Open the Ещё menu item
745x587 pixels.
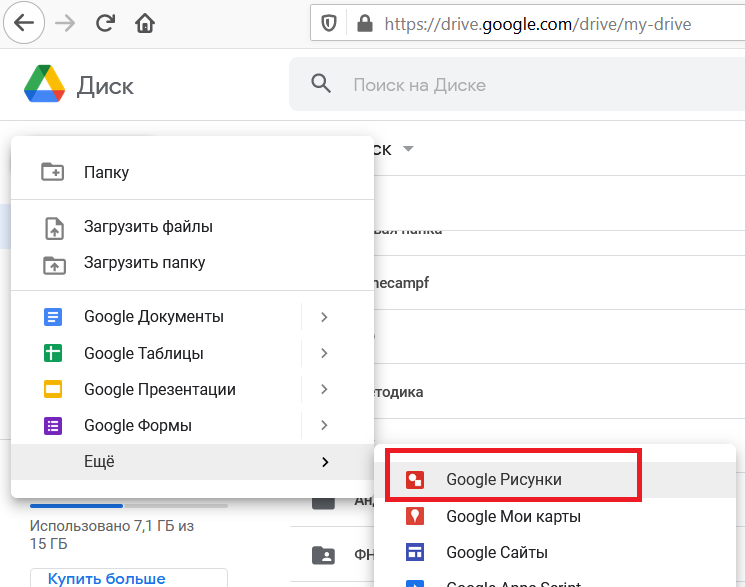point(192,462)
